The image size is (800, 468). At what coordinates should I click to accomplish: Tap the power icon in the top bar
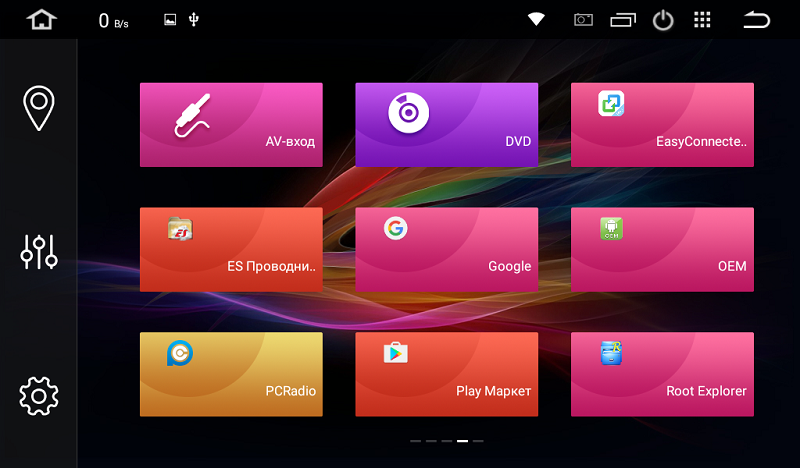tap(663, 20)
